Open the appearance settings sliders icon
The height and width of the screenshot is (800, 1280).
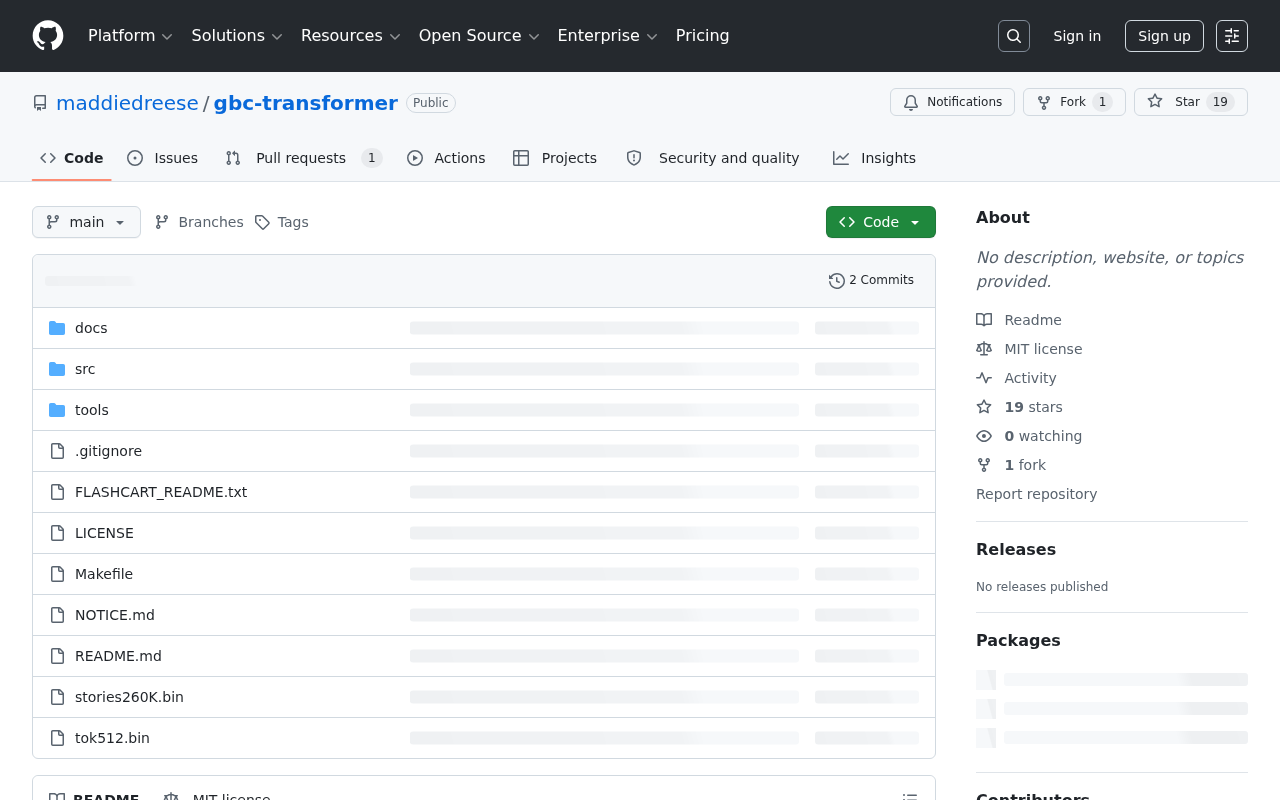(x=1232, y=36)
